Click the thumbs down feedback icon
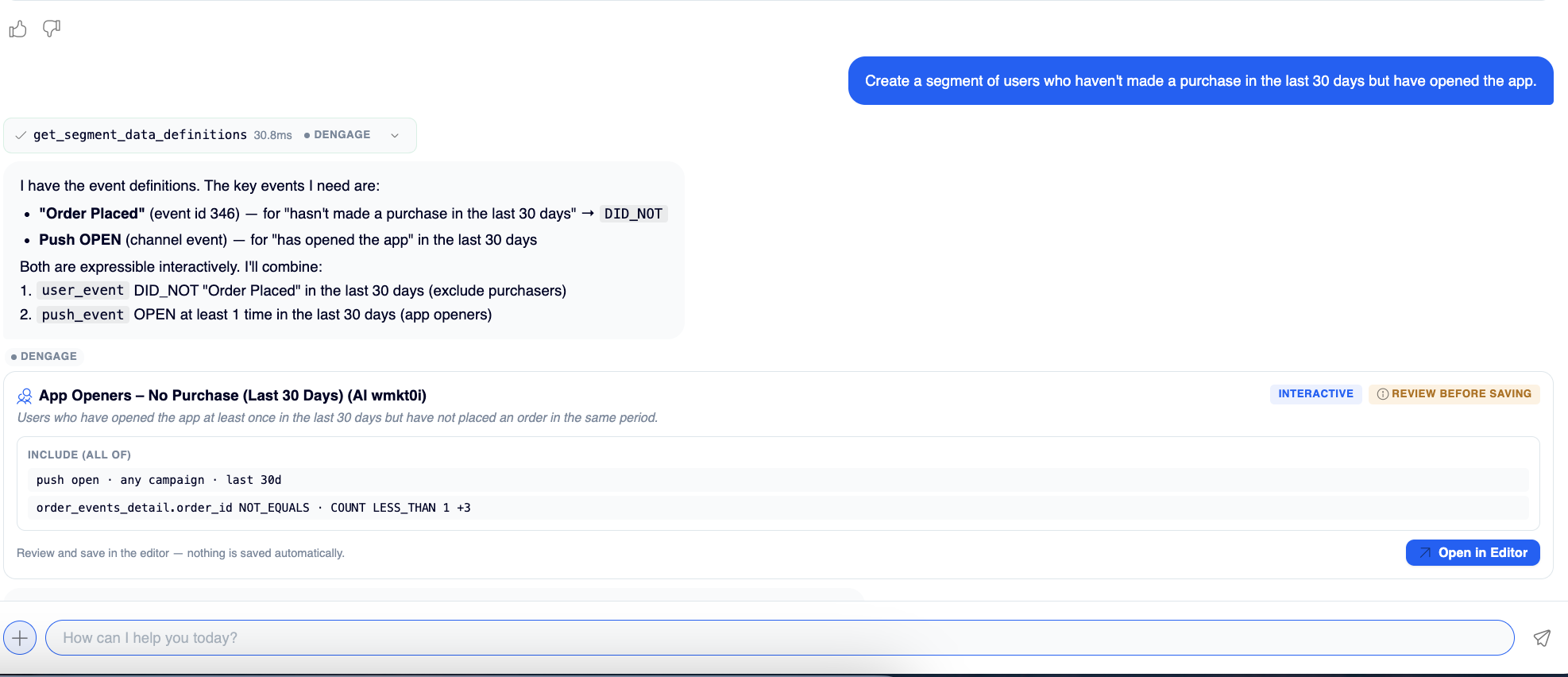This screenshot has width=1568, height=677. (x=52, y=29)
